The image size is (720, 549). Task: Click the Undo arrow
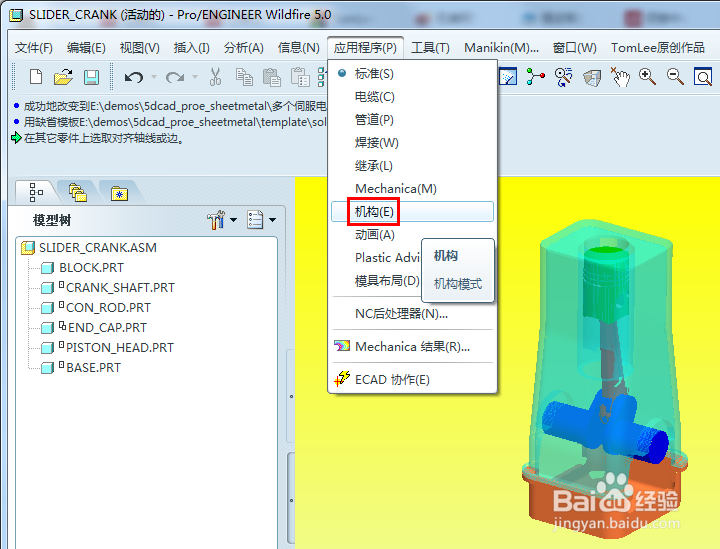tap(134, 77)
